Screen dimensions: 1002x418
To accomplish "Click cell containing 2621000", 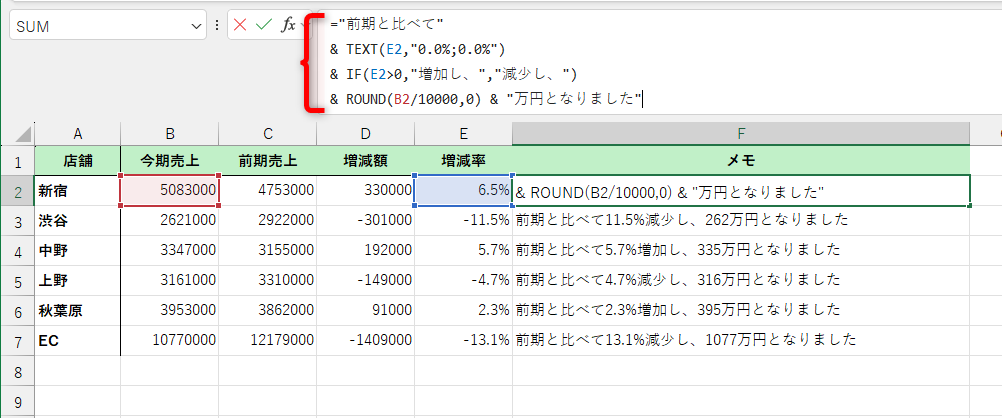I will [169, 221].
